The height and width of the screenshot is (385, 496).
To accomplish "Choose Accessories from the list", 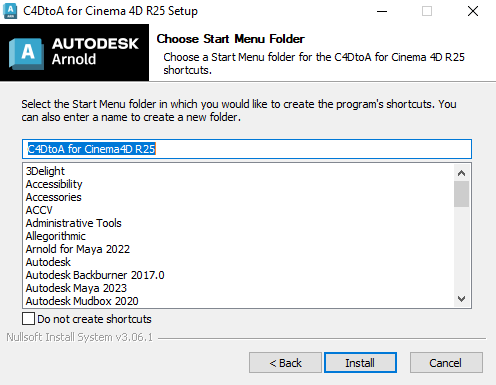I will coord(53,197).
